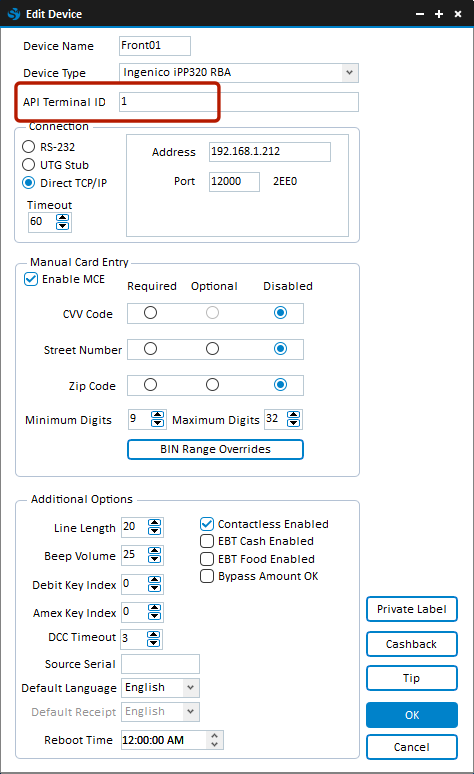Increase the Maximum Digits spinner value

(294, 415)
